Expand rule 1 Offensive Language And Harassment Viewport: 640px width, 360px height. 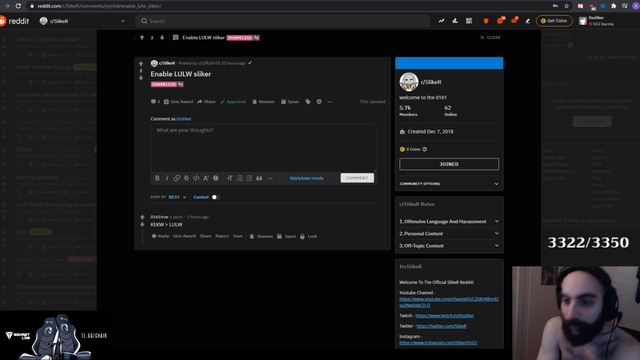coord(449,221)
